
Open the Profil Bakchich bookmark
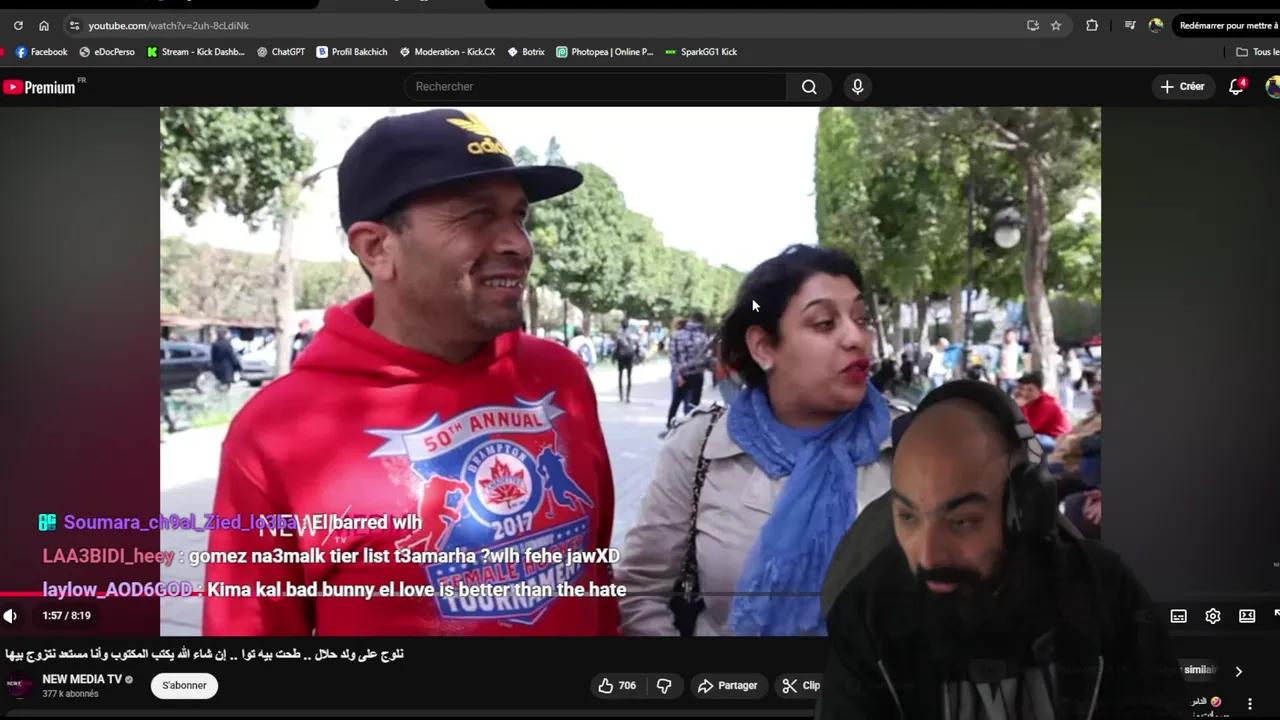pyautogui.click(x=352, y=52)
